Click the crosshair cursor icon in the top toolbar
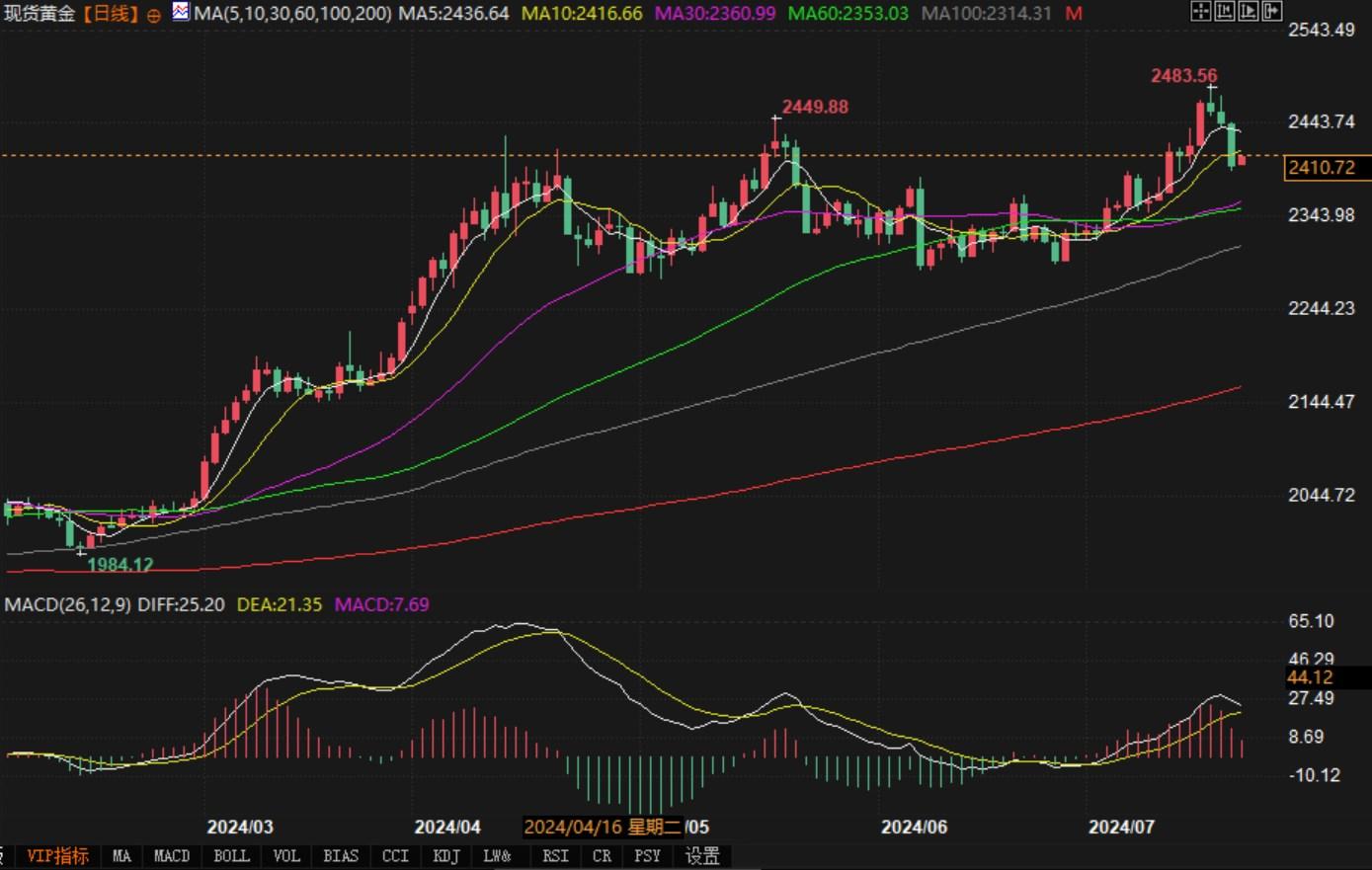 [1200, 12]
